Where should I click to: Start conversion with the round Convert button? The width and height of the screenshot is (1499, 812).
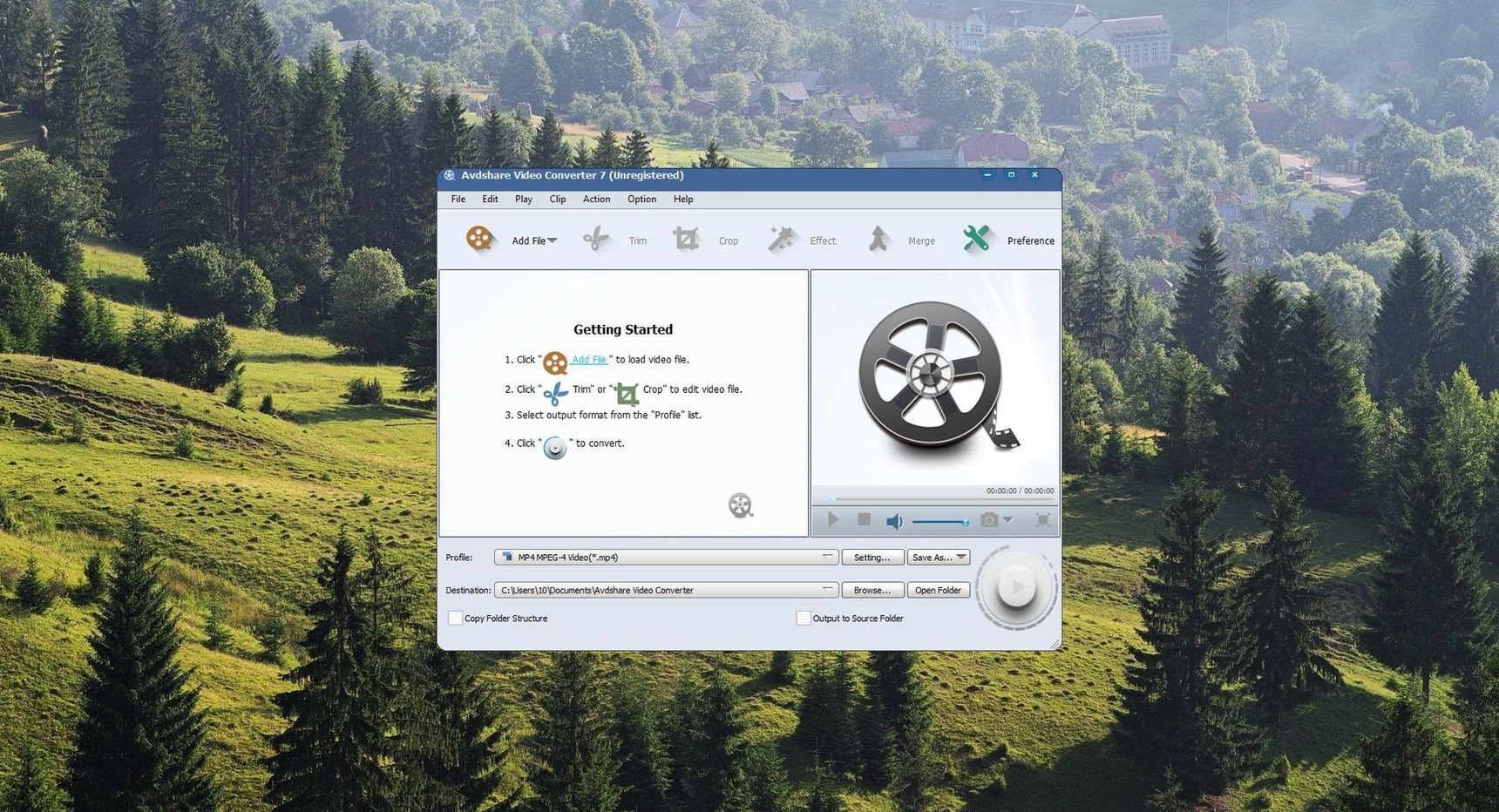1016,587
